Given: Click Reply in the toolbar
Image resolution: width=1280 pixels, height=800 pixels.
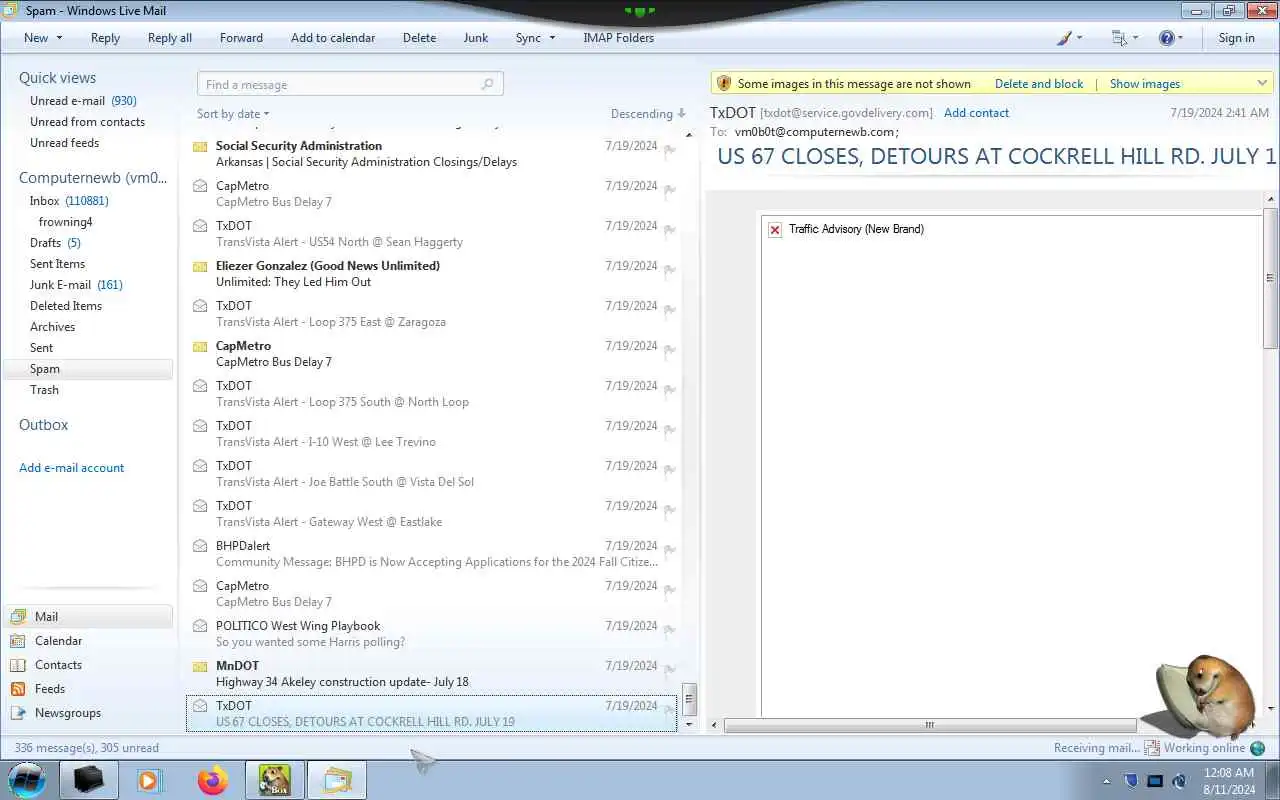Looking at the screenshot, I should 105,38.
